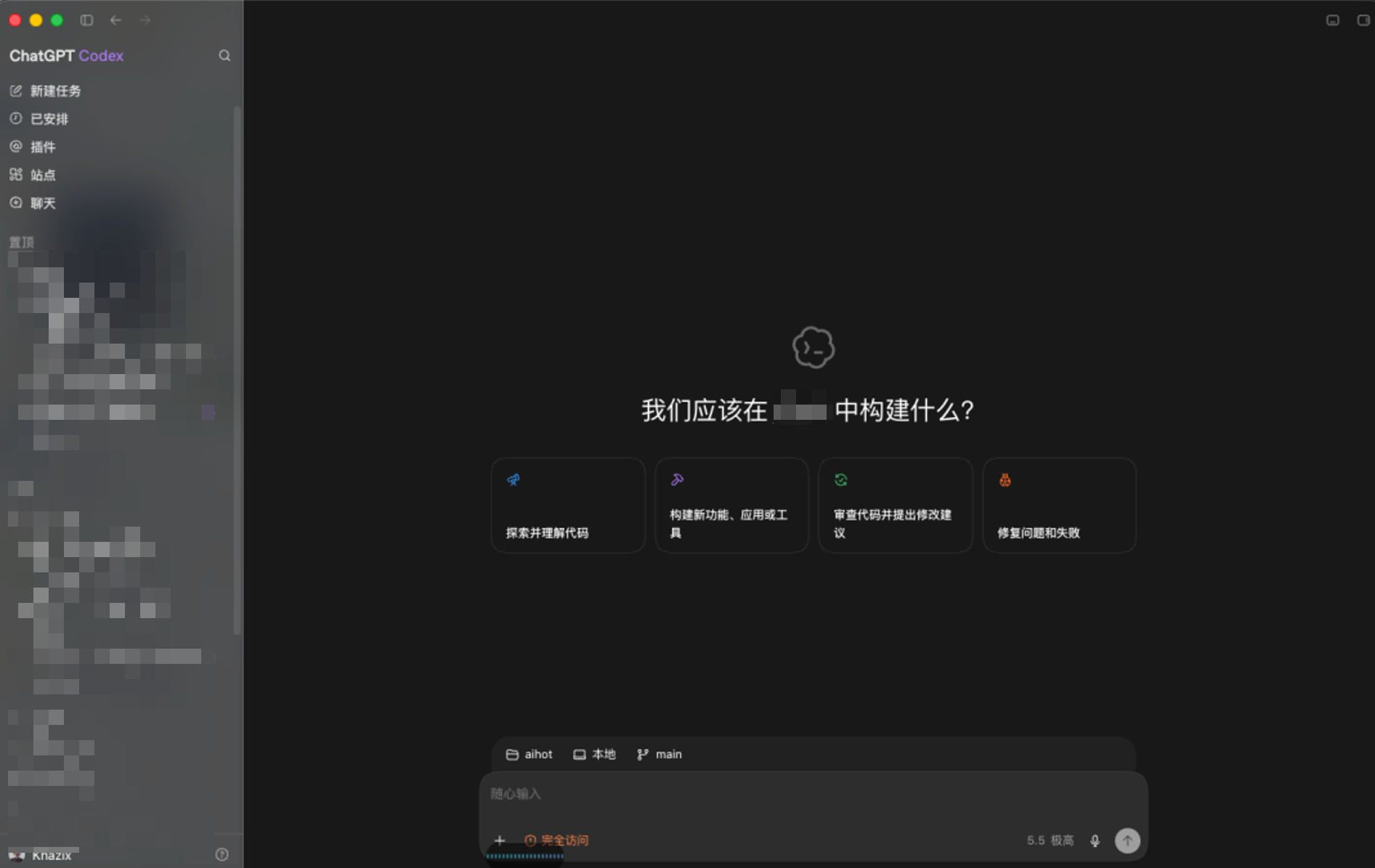The height and width of the screenshot is (868, 1375).
Task: Go forward with the right arrow
Action: (145, 20)
